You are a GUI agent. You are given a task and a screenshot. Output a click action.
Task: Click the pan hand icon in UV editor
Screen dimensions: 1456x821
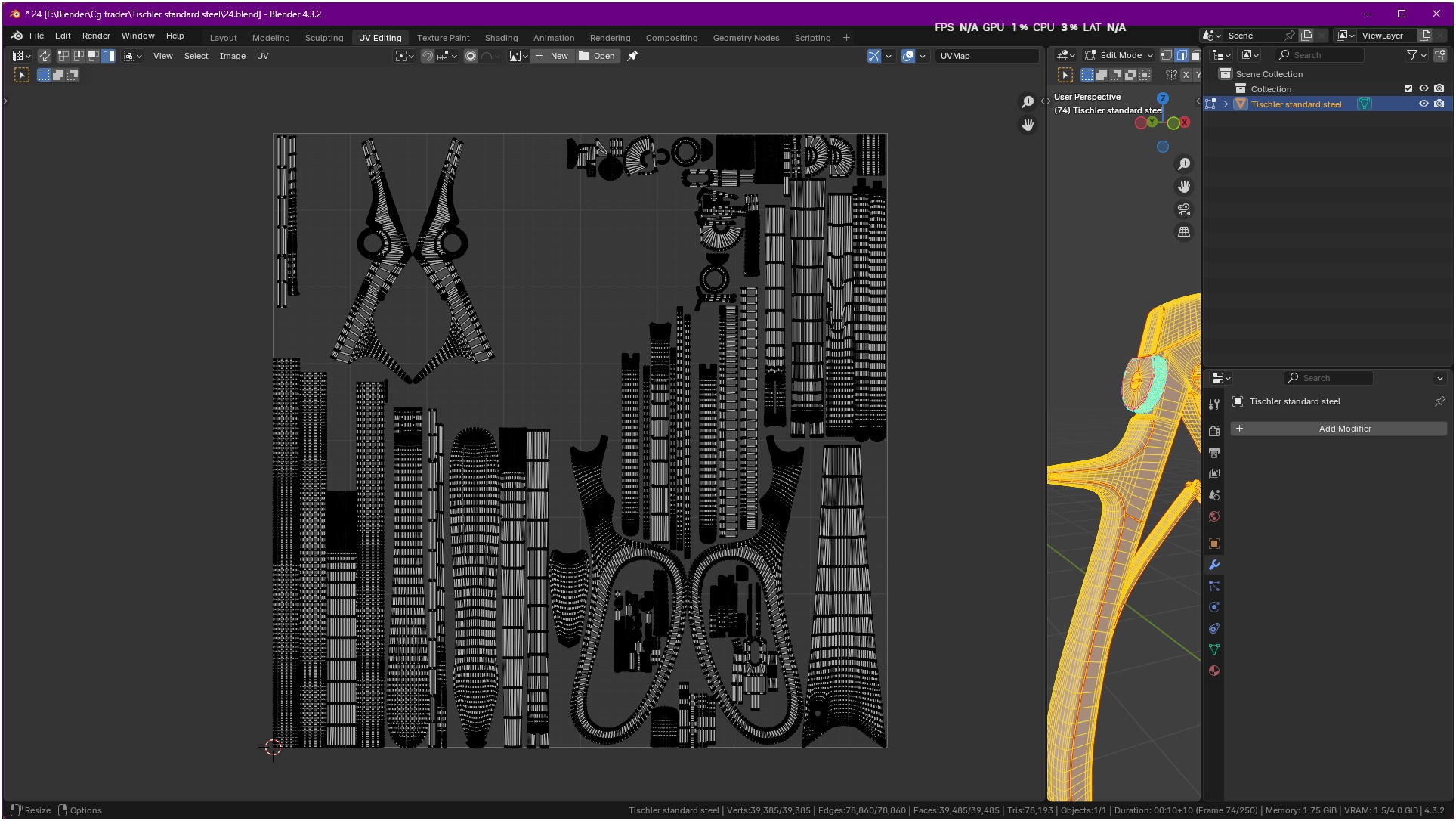[x=1028, y=125]
